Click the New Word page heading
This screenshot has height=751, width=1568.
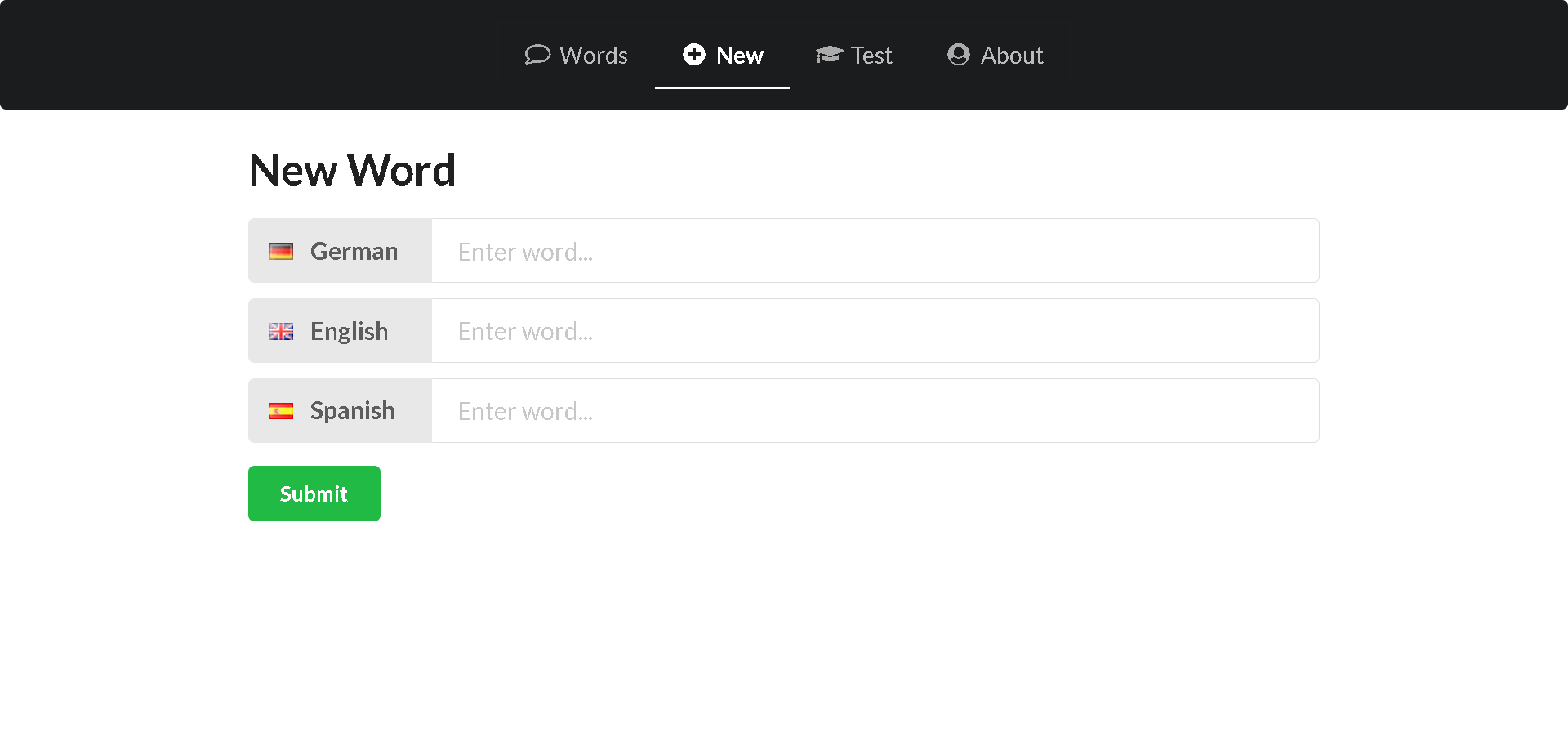coord(352,169)
